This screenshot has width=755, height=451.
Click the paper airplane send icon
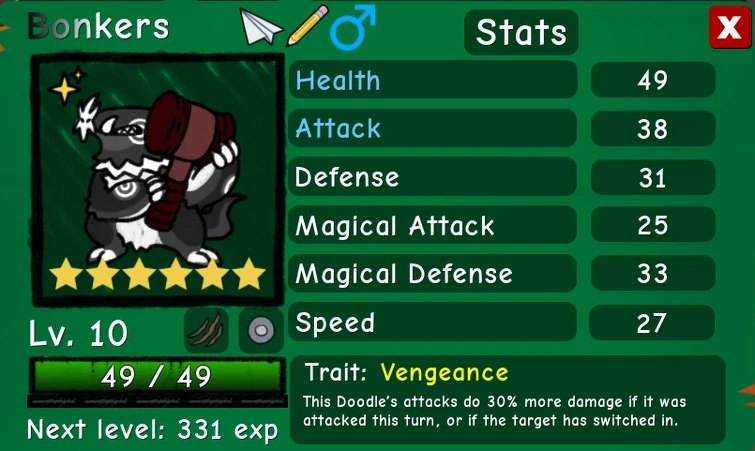click(260, 28)
